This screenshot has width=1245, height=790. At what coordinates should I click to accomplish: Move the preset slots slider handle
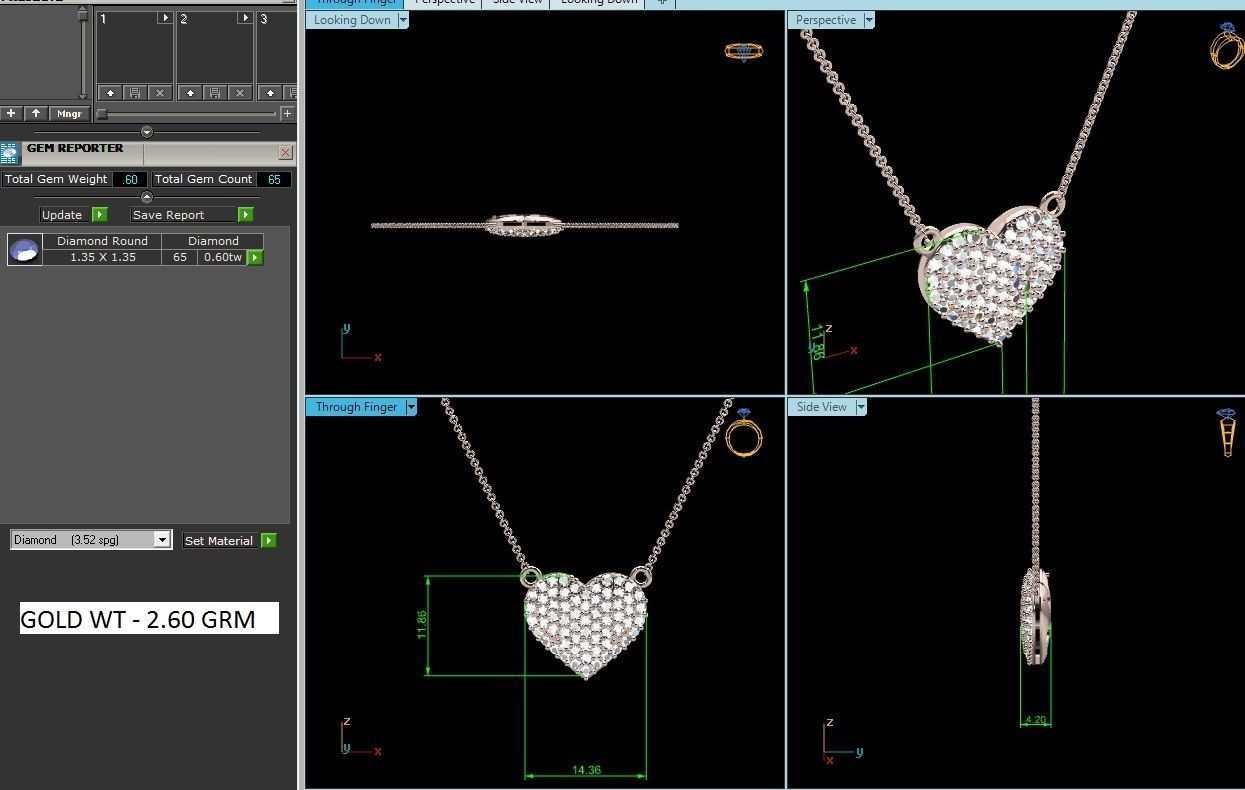tap(101, 114)
